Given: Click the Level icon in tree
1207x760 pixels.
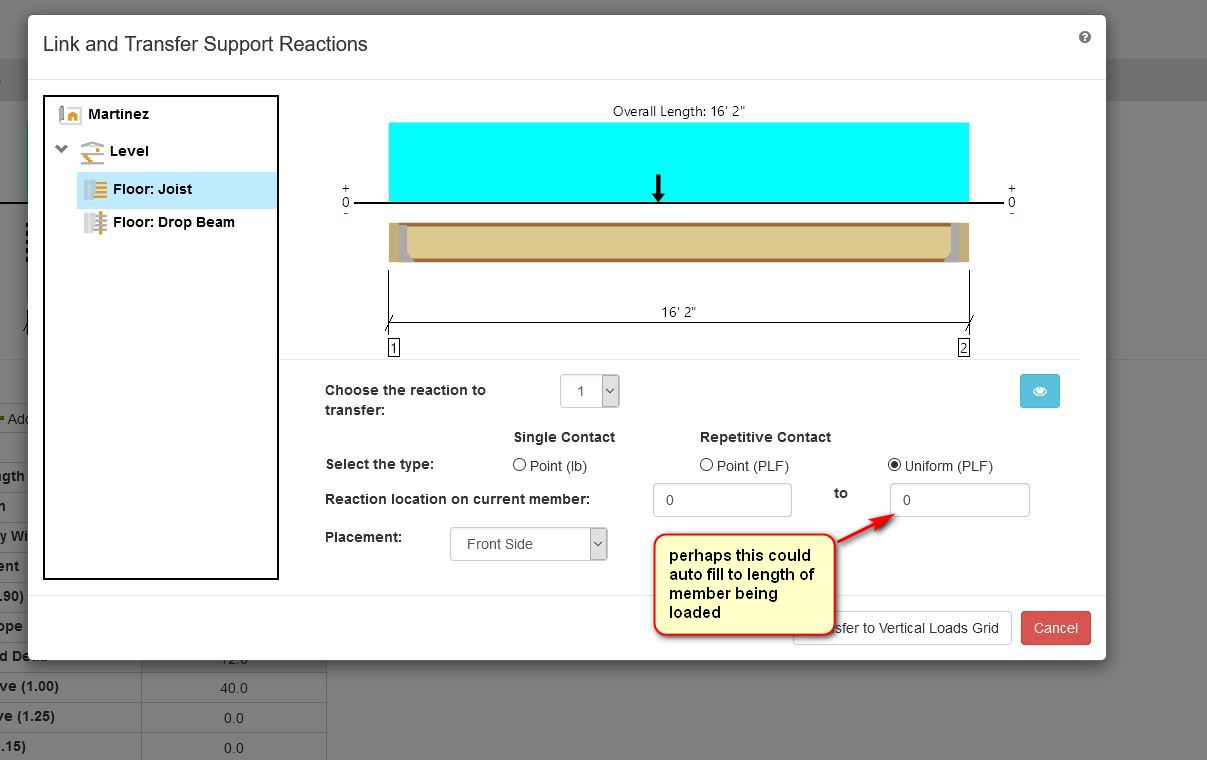Looking at the screenshot, I should coord(92,152).
